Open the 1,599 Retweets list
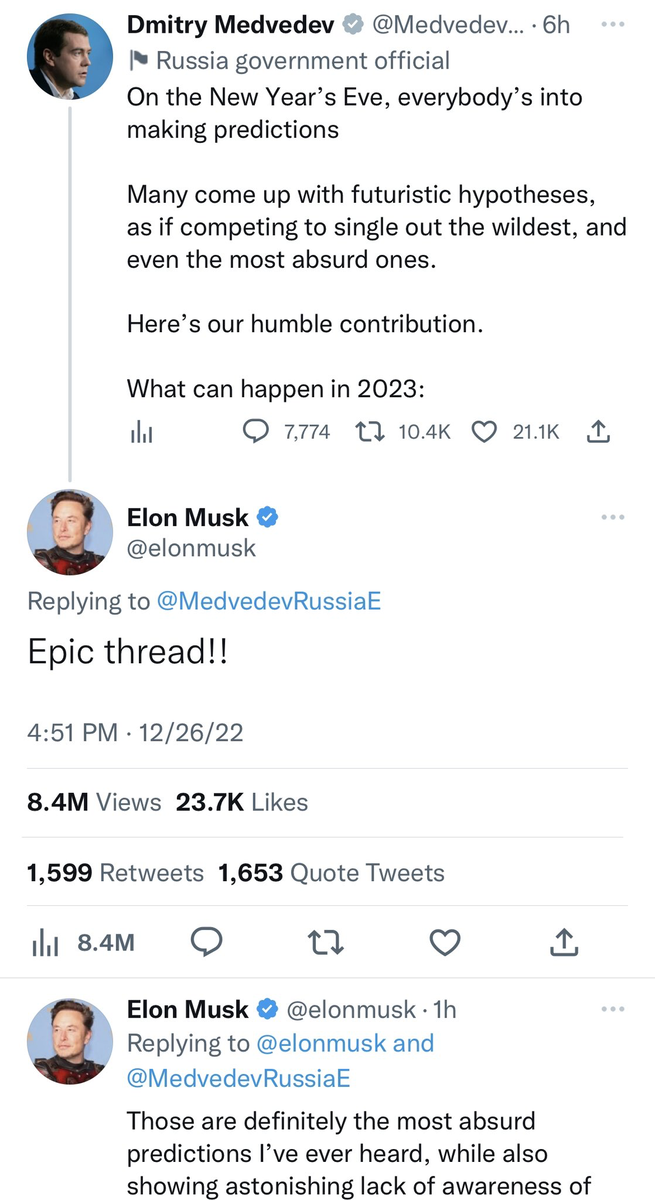The width and height of the screenshot is (655, 1200). [x=115, y=873]
